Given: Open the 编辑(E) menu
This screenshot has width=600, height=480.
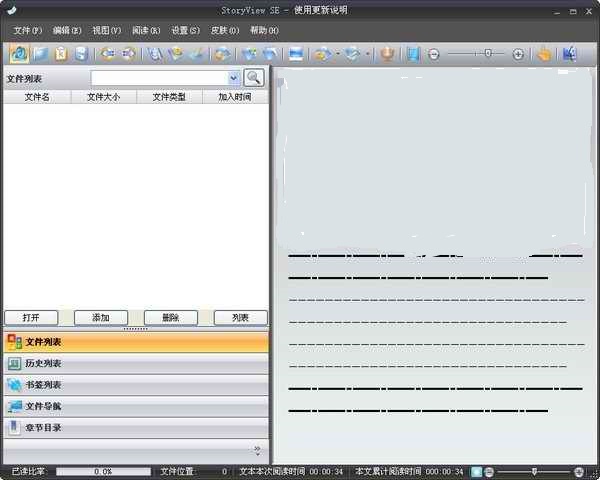Looking at the screenshot, I should pos(67,30).
